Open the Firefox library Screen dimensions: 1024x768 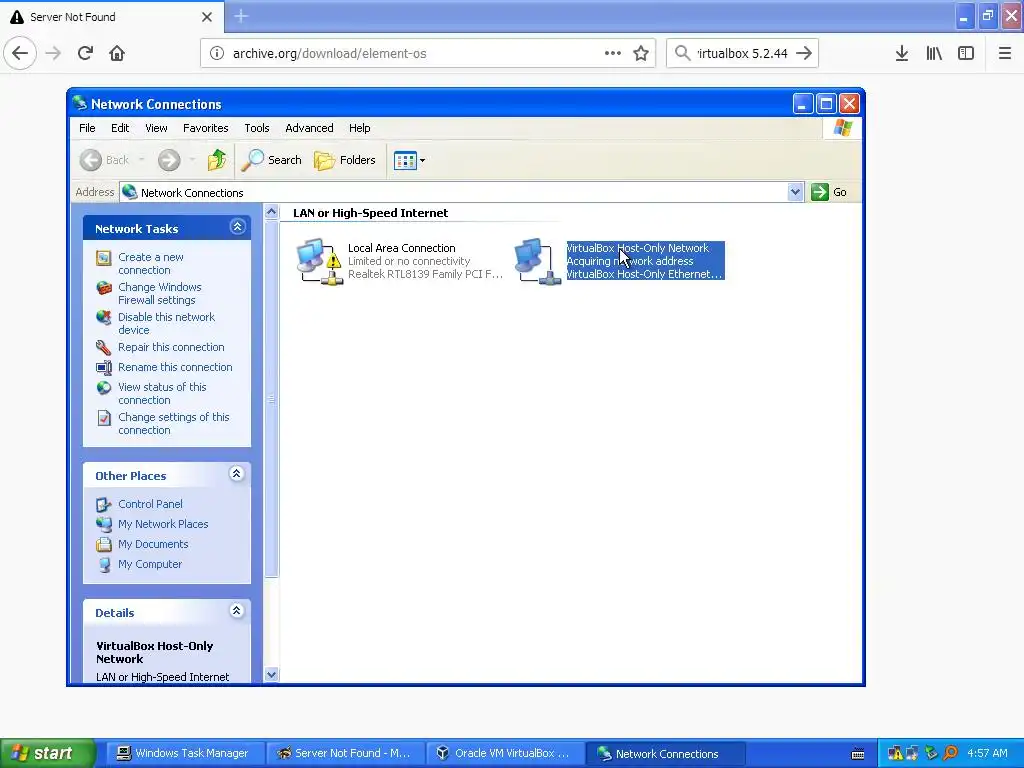coord(934,54)
